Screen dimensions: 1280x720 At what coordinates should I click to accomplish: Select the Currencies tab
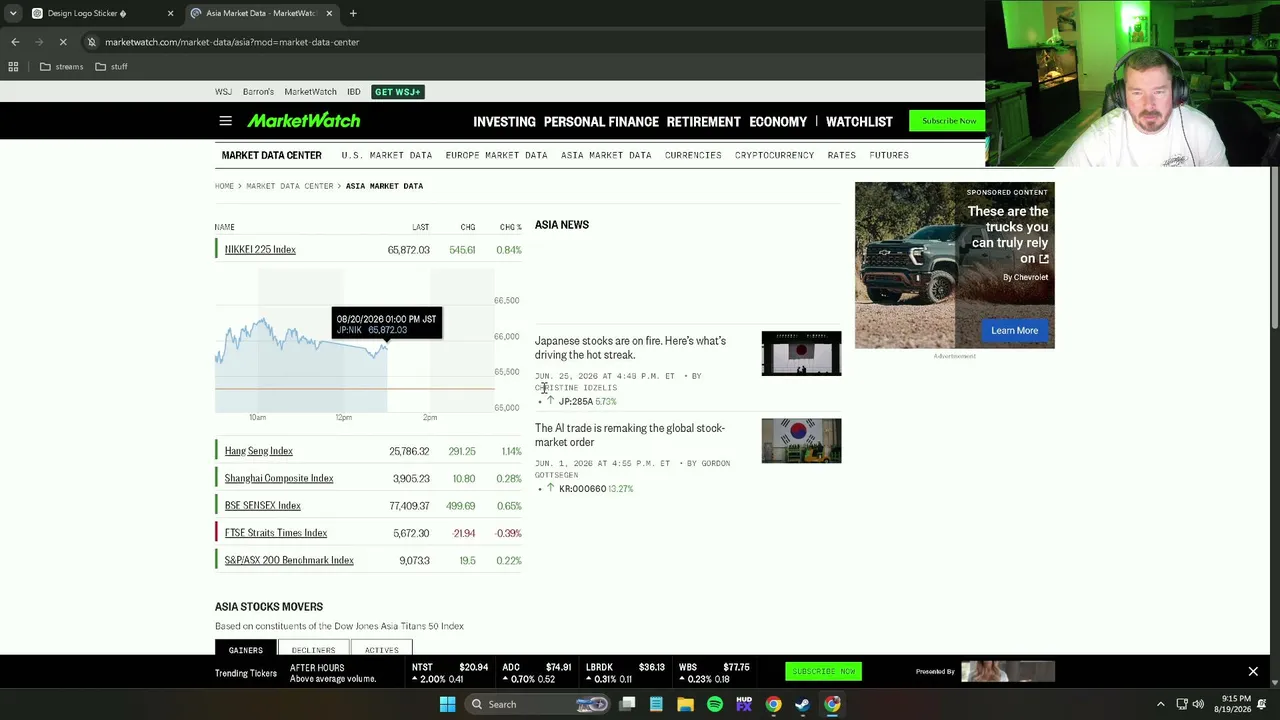[693, 155]
